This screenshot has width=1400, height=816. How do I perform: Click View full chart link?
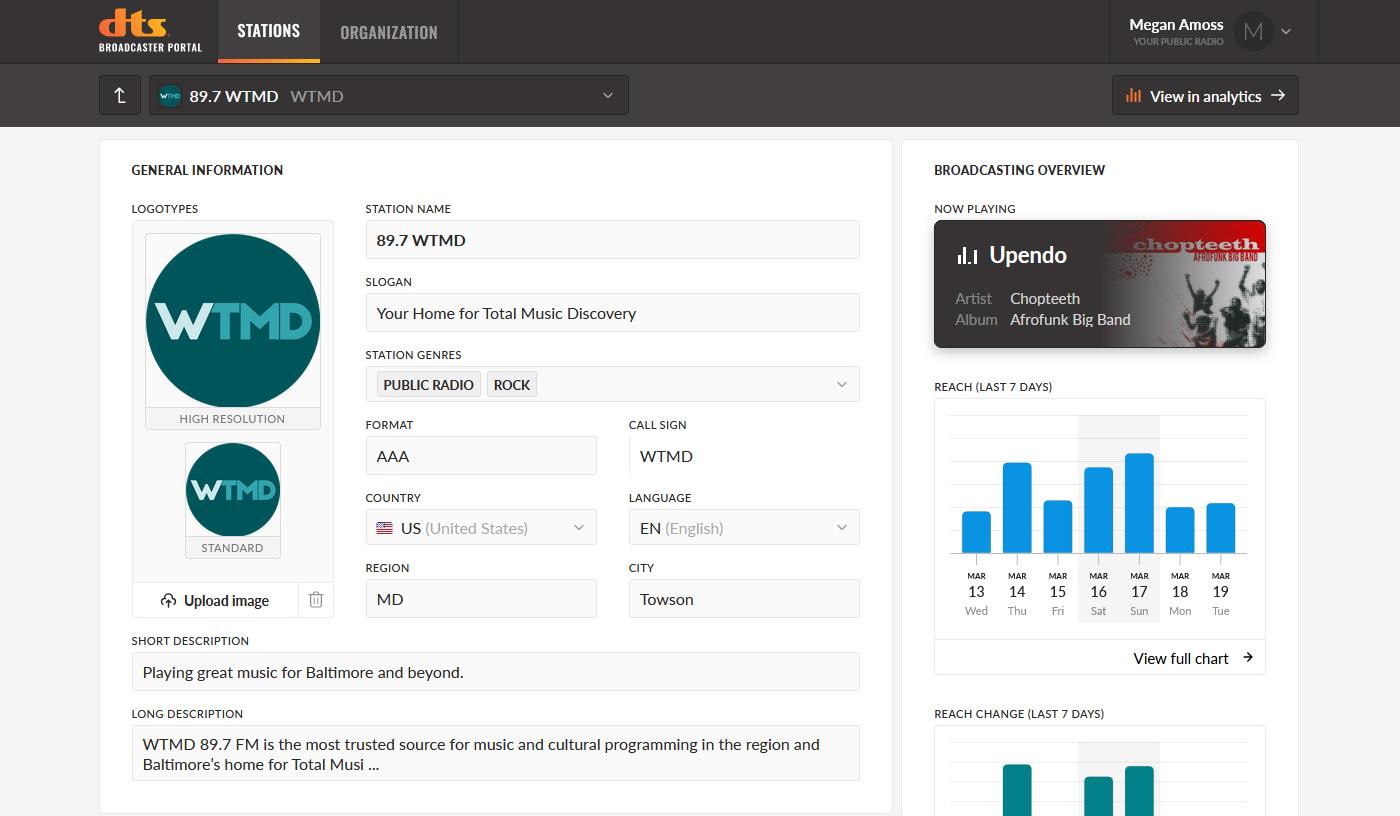click(1181, 658)
